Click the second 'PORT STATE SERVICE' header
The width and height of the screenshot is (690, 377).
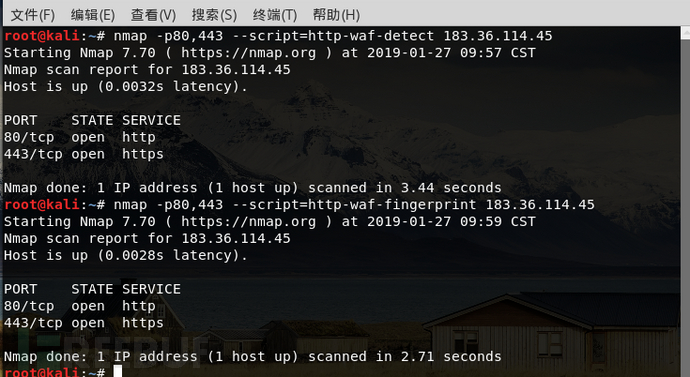[92, 289]
